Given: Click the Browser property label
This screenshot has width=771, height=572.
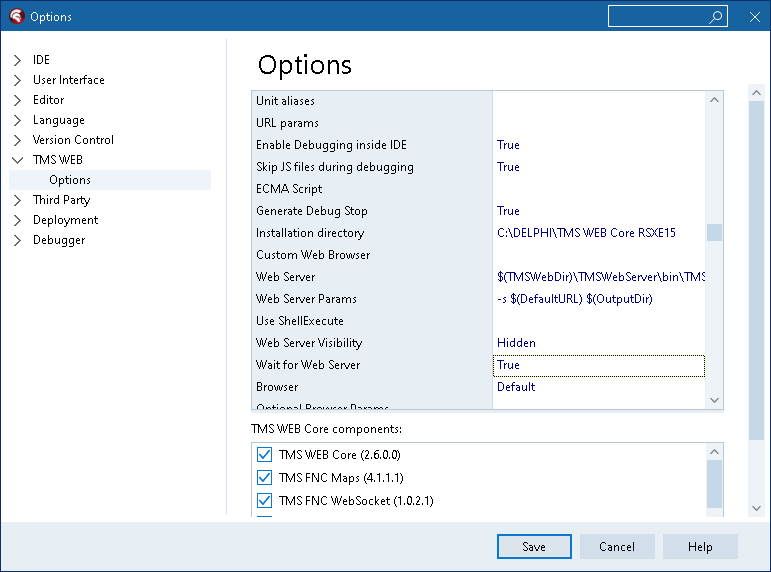Looking at the screenshot, I should click(277, 387).
